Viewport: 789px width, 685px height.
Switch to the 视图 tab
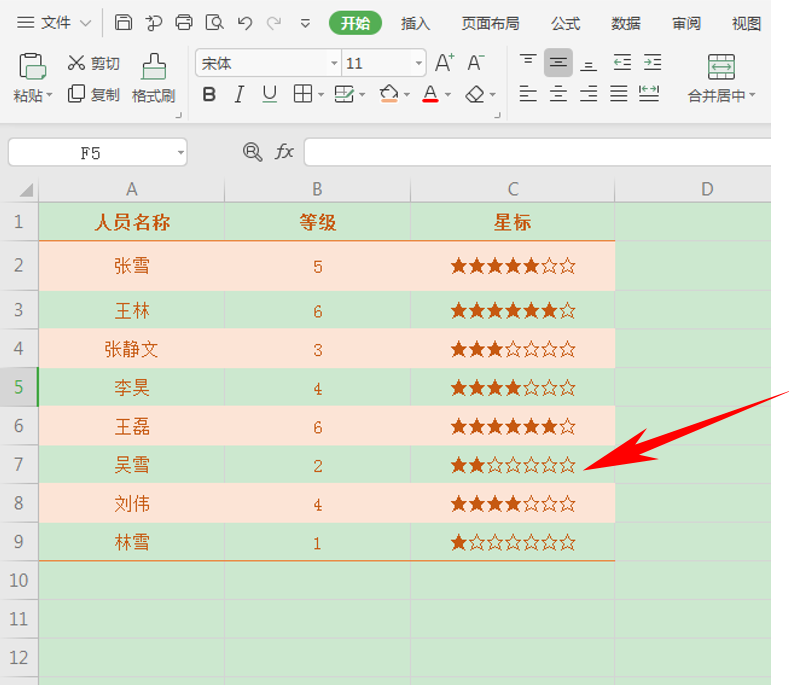746,23
